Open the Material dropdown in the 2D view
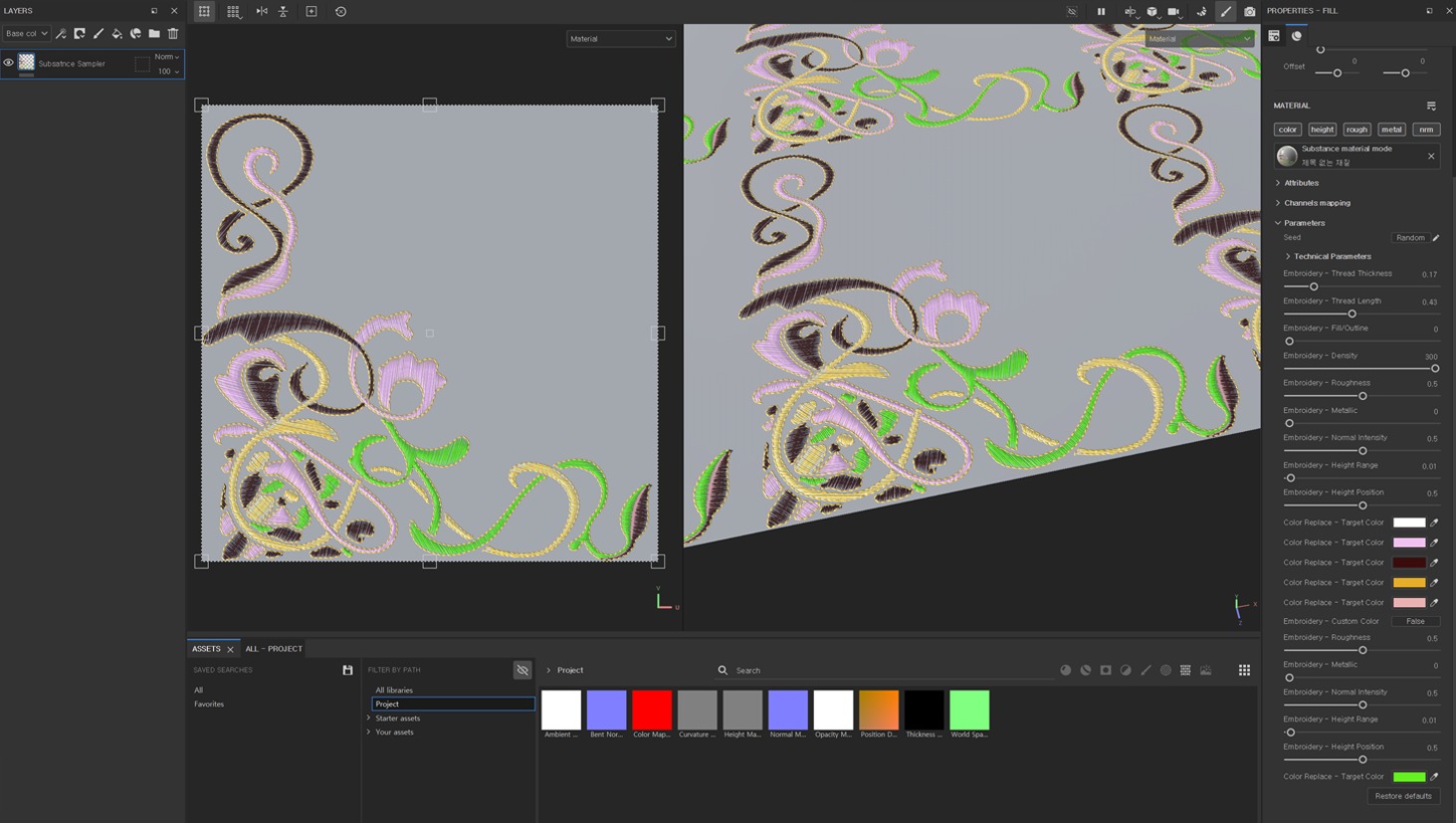The height and width of the screenshot is (823, 1456). tap(620, 39)
